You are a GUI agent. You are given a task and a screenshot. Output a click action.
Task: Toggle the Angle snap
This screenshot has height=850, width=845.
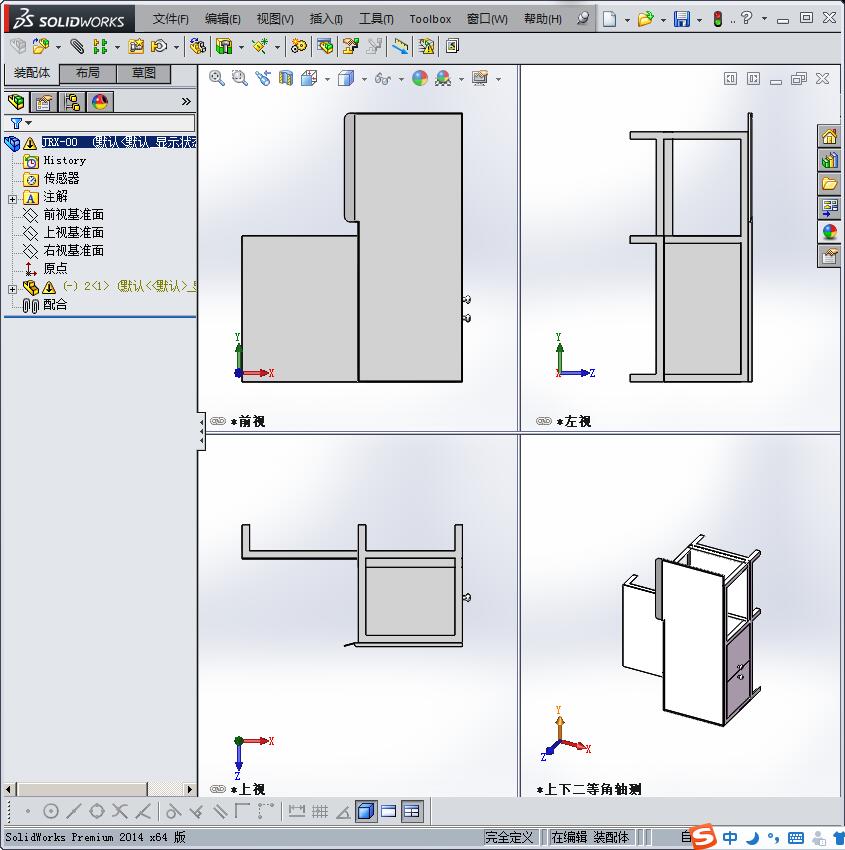[343, 811]
